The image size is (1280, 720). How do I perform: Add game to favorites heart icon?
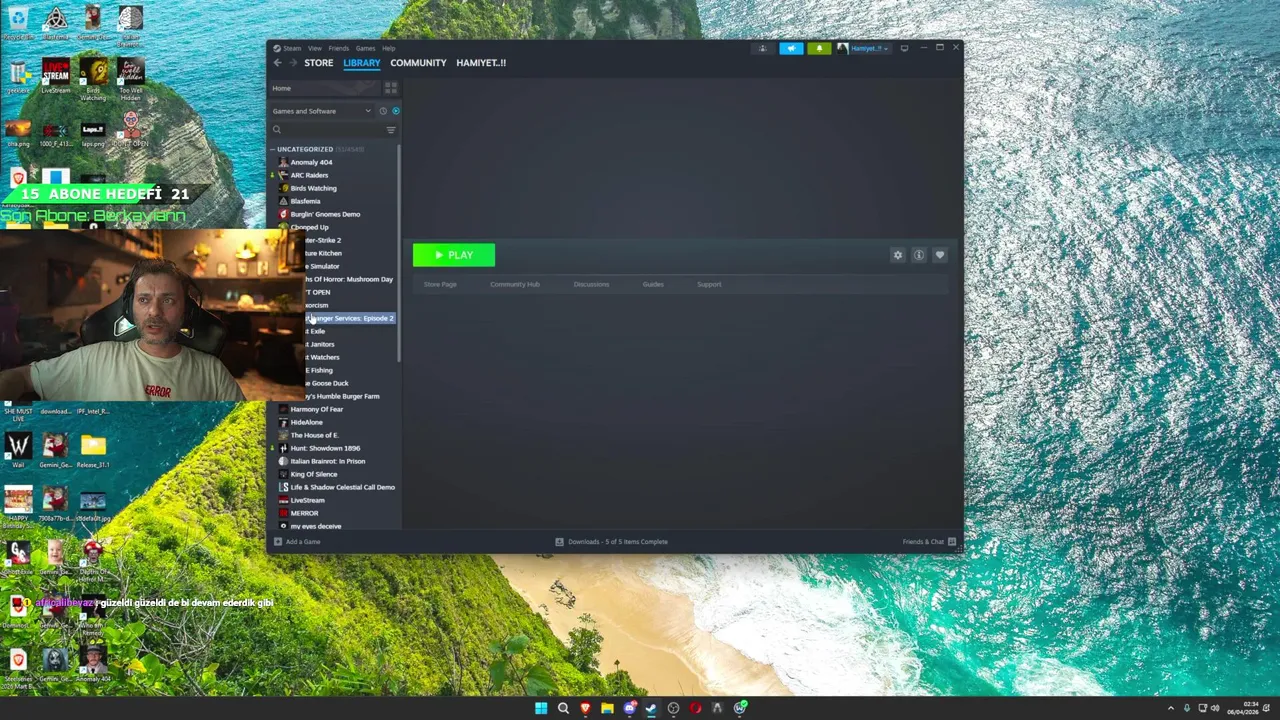(x=940, y=255)
